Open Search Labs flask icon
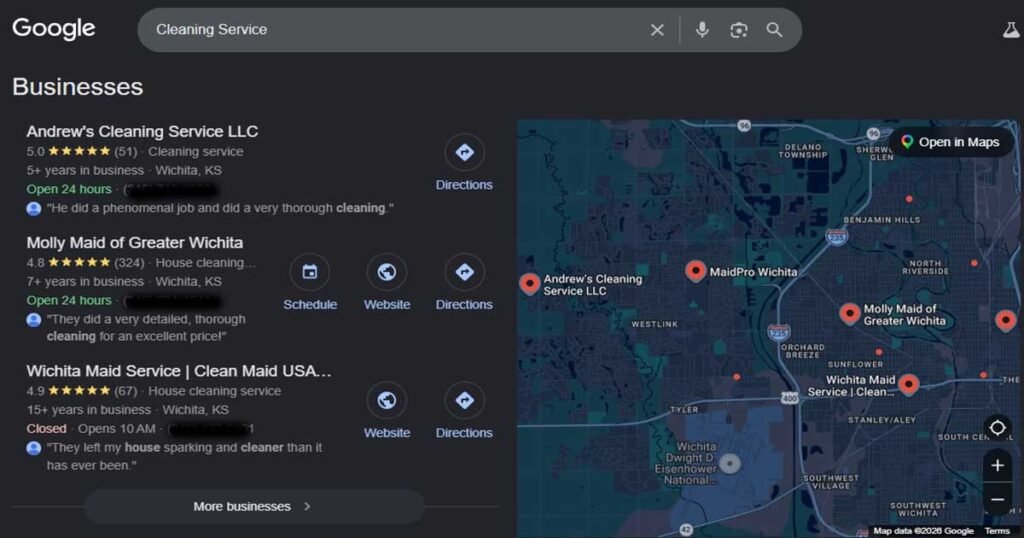The width and height of the screenshot is (1024, 538). pyautogui.click(x=1011, y=30)
